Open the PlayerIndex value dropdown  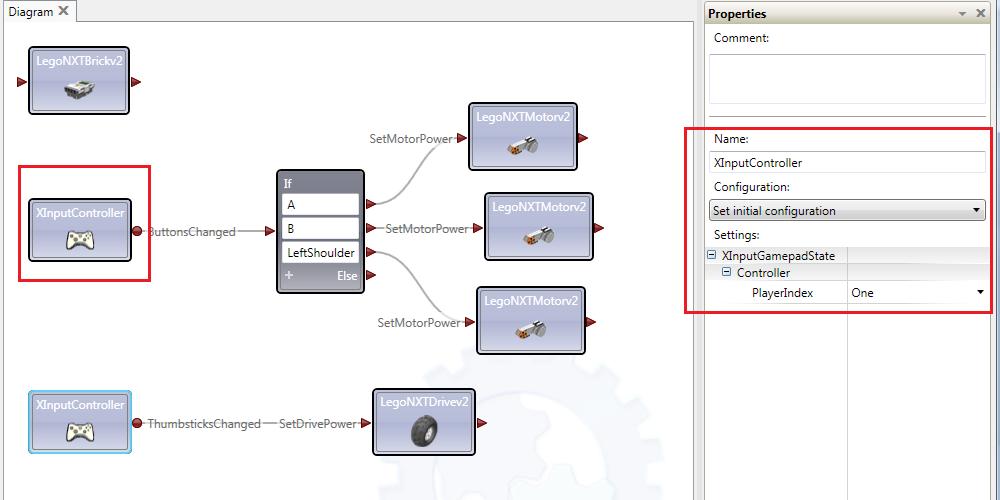coord(980,293)
